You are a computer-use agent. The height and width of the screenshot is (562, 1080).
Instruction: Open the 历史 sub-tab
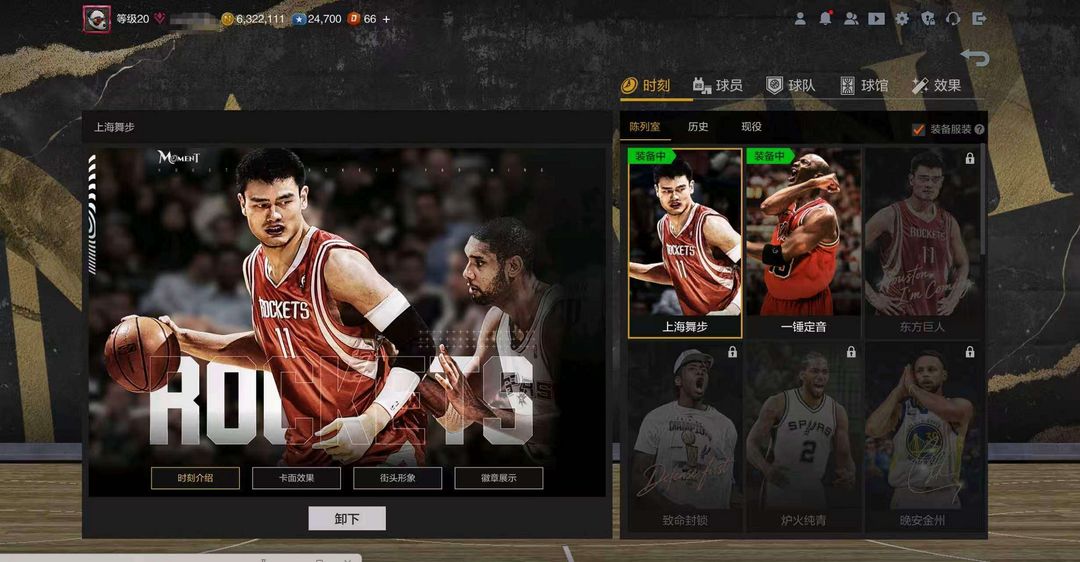(698, 127)
